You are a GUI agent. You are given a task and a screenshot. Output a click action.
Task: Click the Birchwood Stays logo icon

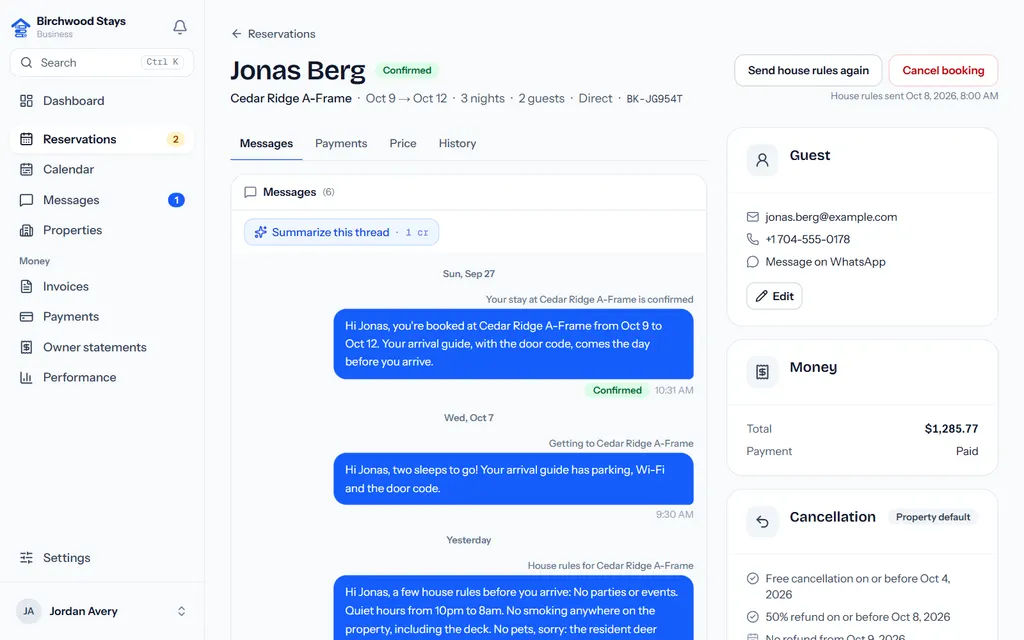click(21, 27)
